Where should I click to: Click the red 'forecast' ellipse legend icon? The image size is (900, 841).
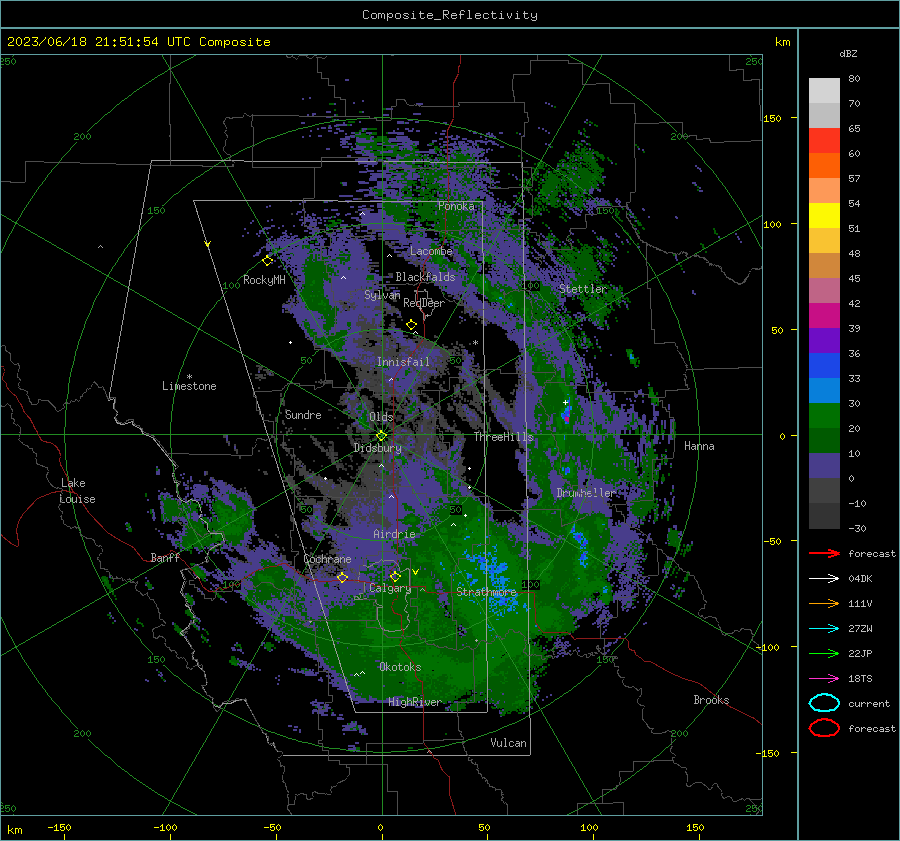pyautogui.click(x=824, y=728)
